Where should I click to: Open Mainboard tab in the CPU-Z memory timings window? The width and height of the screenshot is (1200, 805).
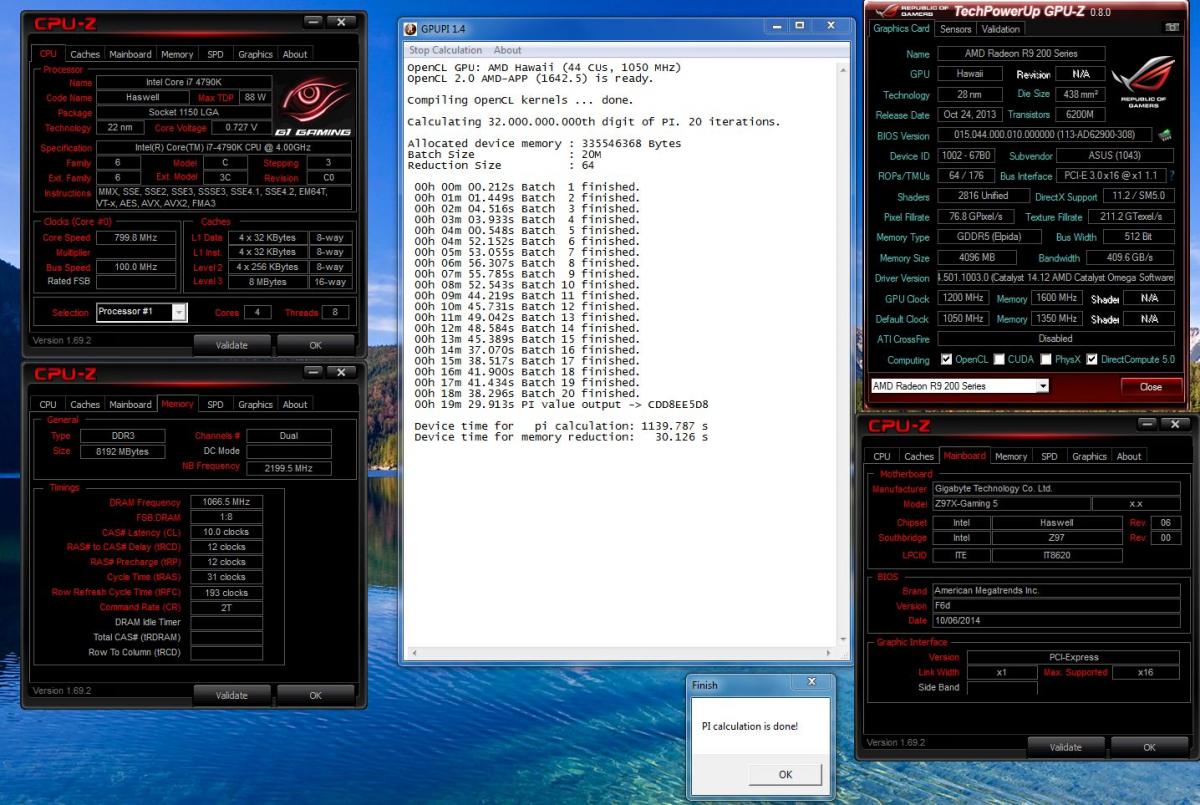coord(131,405)
